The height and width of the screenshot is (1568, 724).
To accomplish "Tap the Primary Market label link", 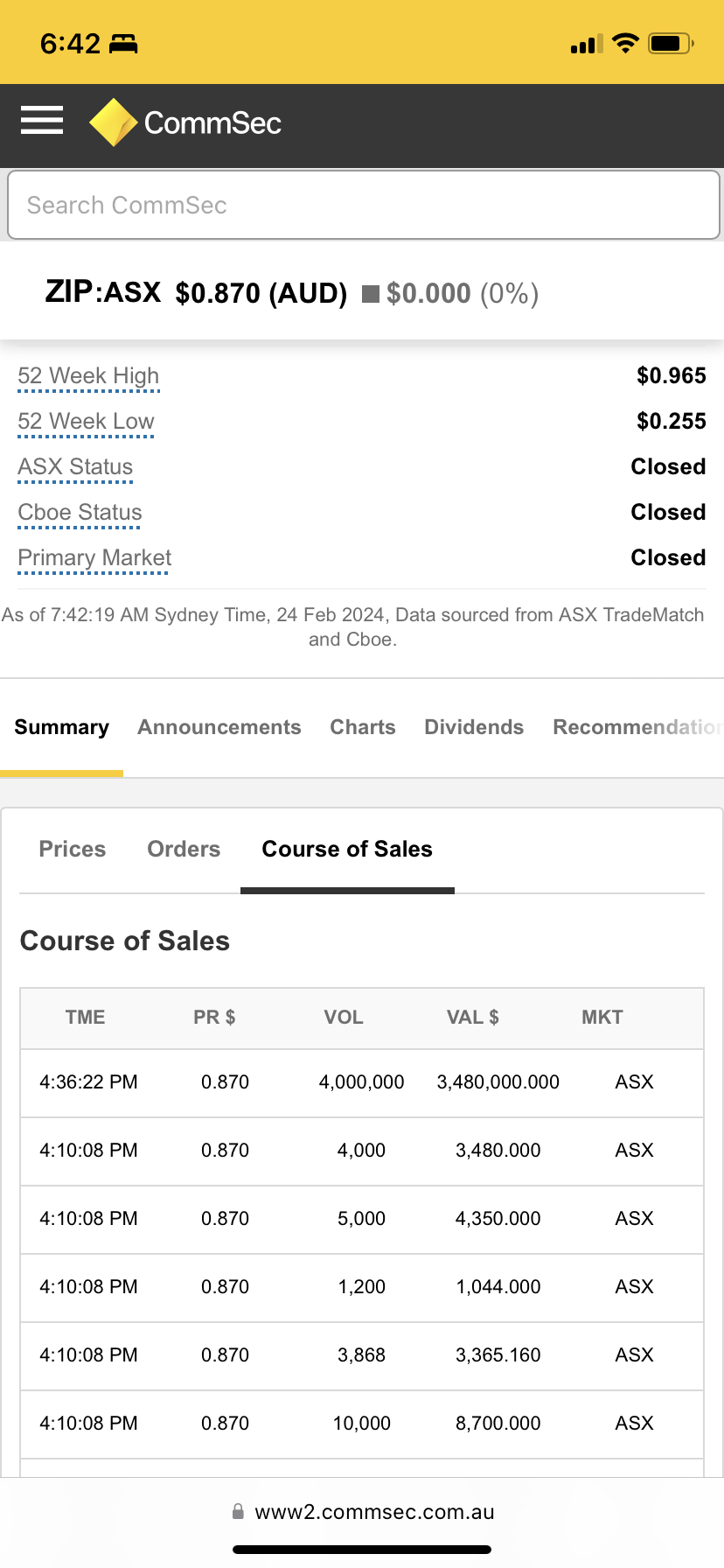I will click(94, 558).
